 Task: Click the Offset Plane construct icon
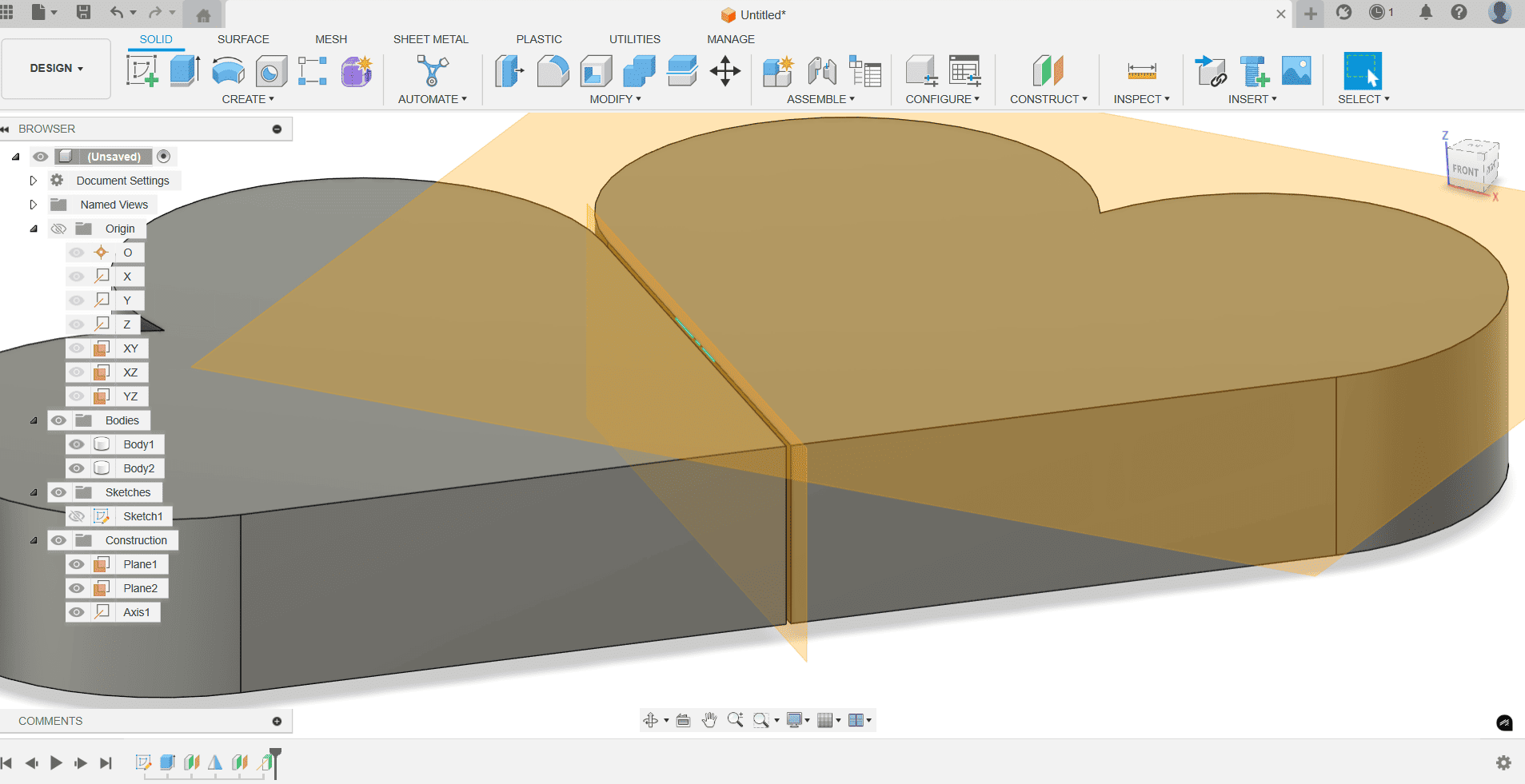pyautogui.click(x=1048, y=71)
